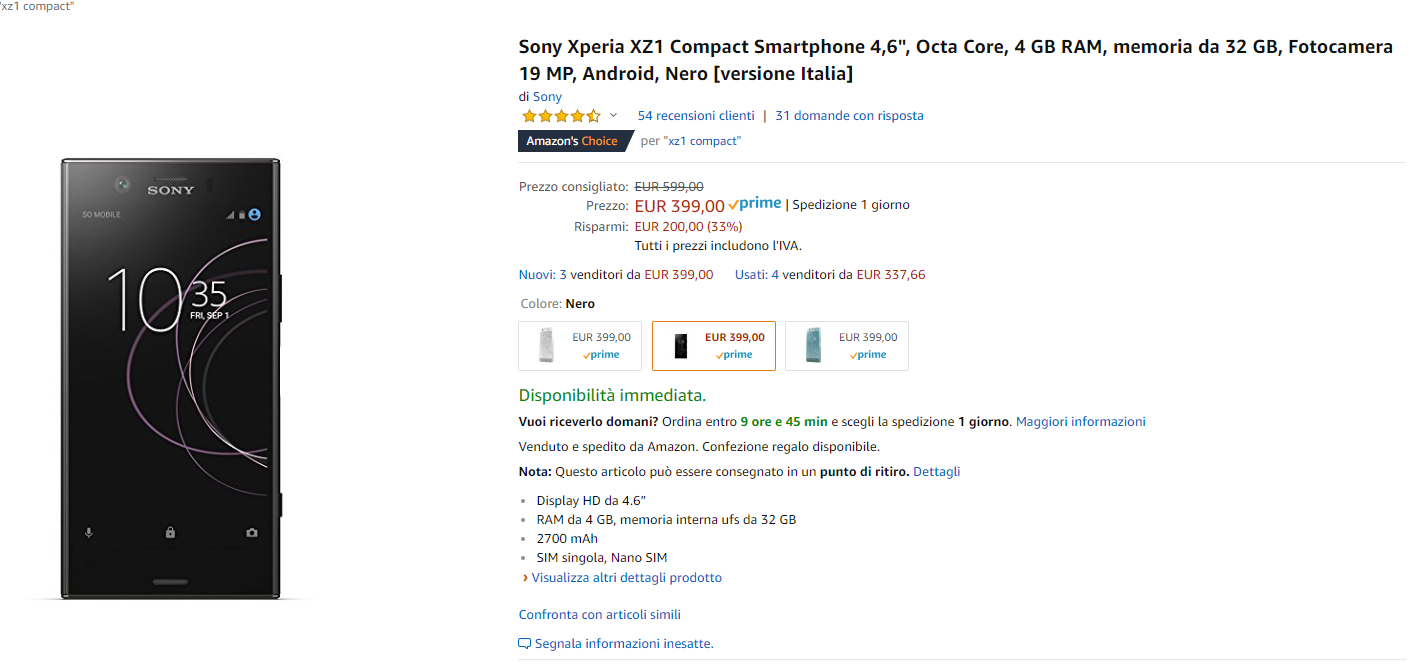Click the Sony Xperia phone product image

tap(171, 378)
